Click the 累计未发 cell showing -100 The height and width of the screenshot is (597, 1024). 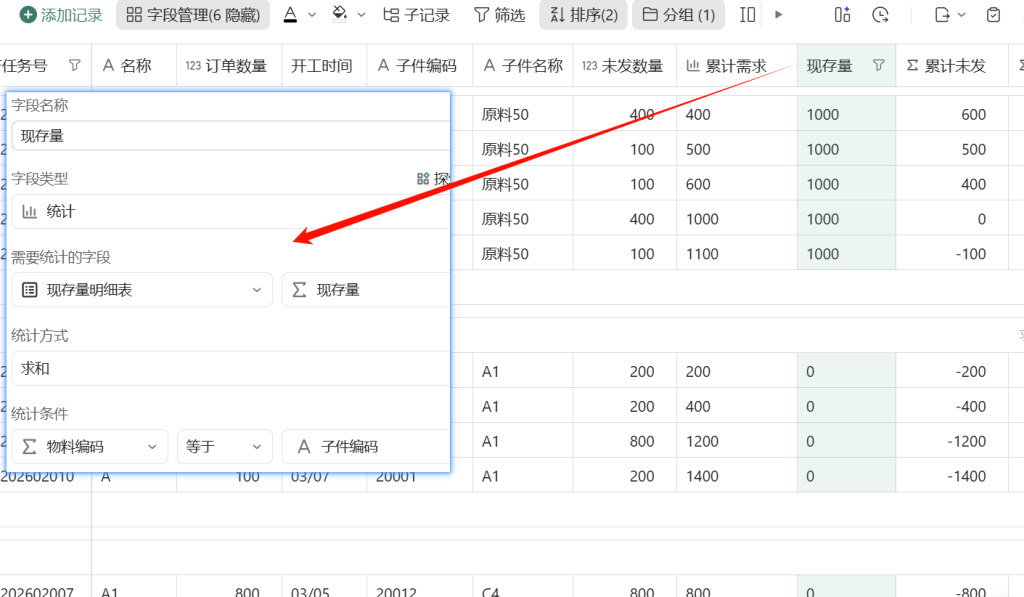[x=952, y=254]
